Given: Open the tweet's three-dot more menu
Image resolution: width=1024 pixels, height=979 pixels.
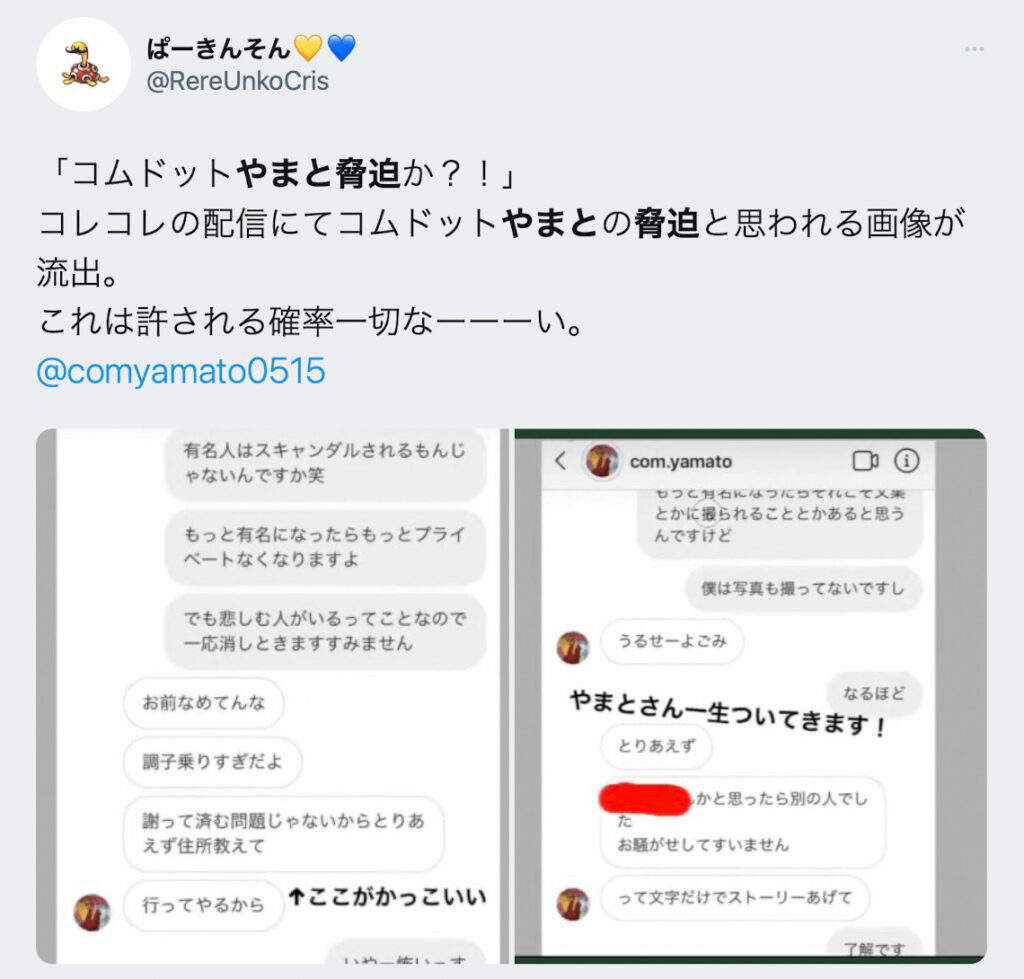Looking at the screenshot, I should coord(974,49).
